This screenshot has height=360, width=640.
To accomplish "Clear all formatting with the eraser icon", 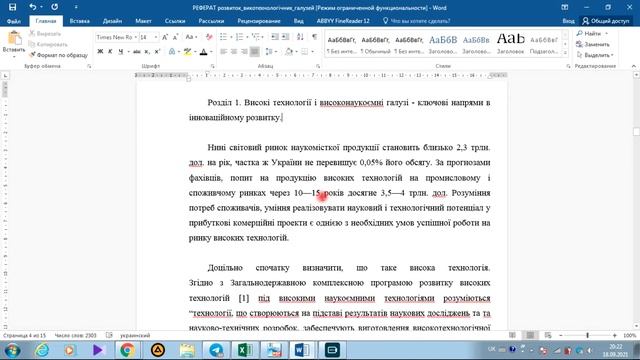I will click(209, 37).
